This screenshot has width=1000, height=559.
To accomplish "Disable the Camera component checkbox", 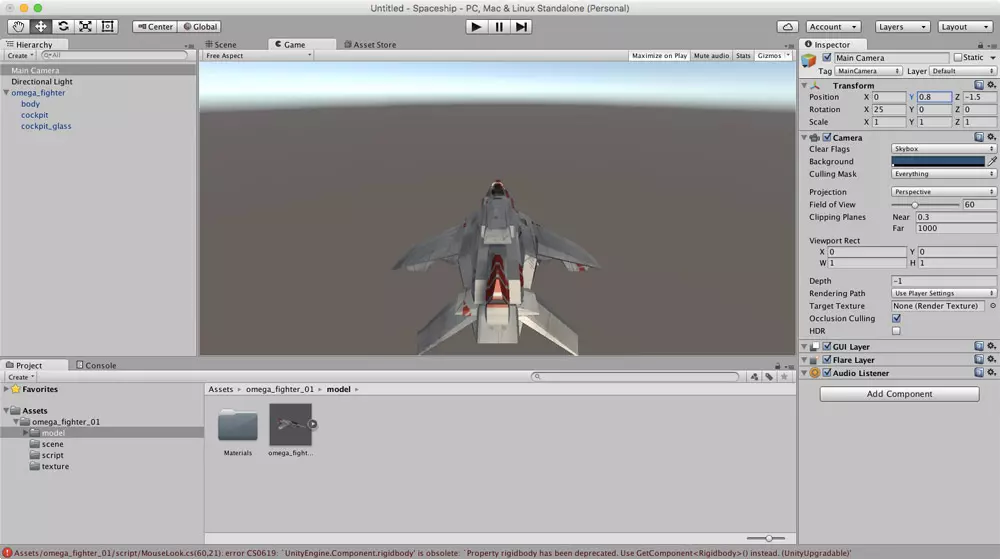I will pyautogui.click(x=827, y=137).
